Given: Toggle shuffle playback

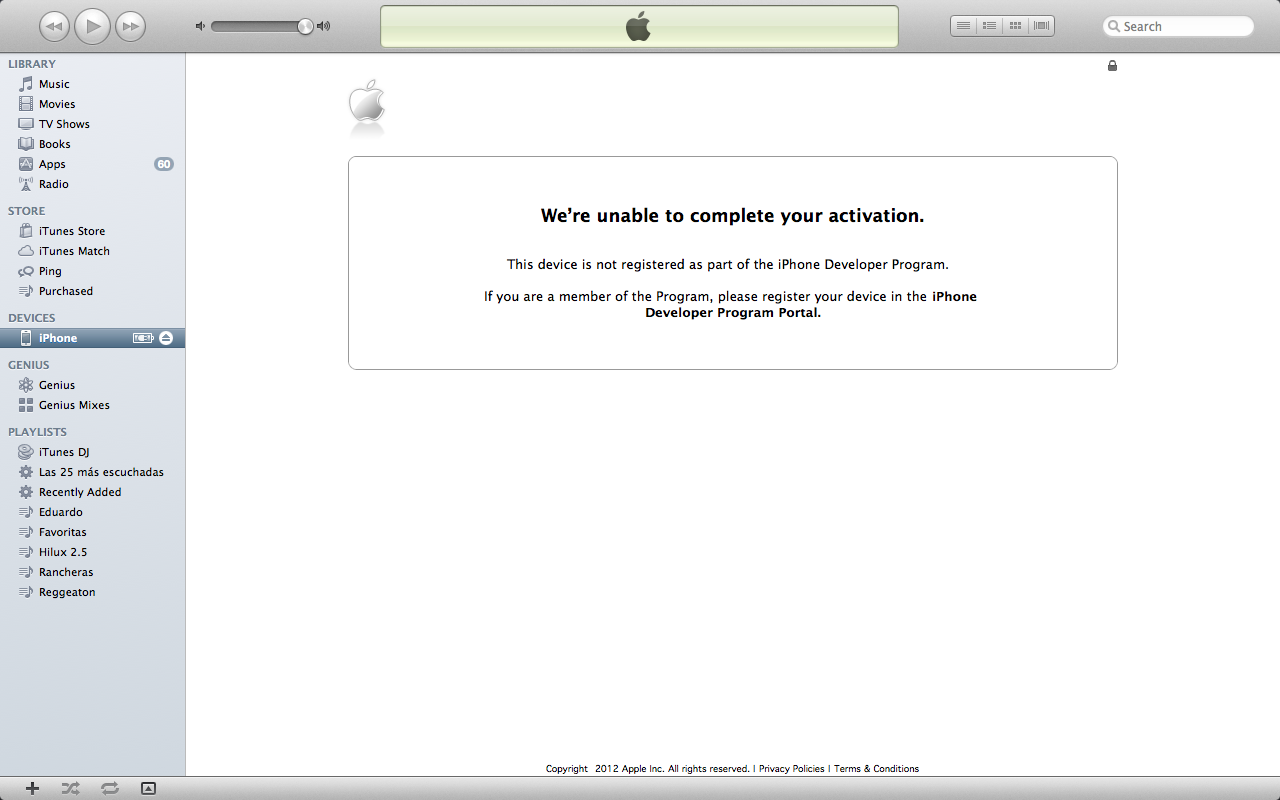Looking at the screenshot, I should [70, 788].
